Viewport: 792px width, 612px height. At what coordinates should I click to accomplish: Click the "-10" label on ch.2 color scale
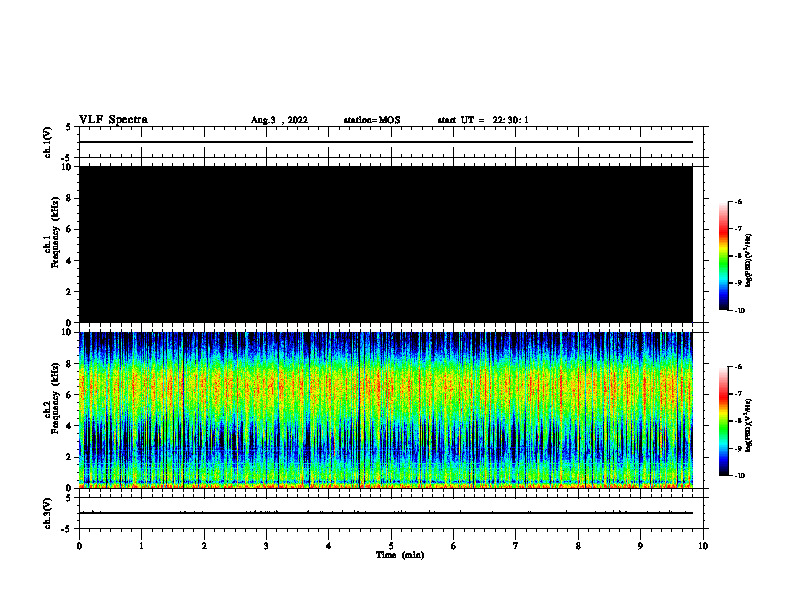[x=739, y=476]
